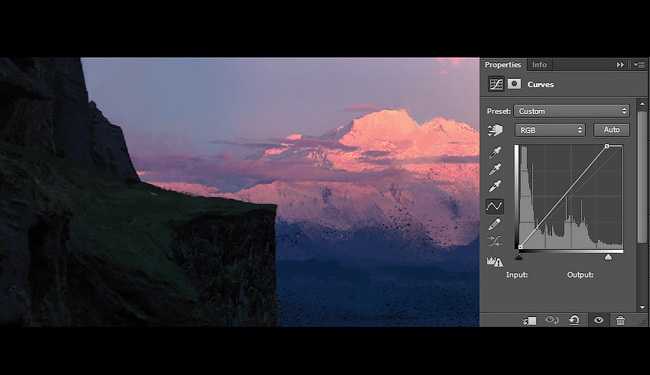Click the smooth curve values icon
The height and width of the screenshot is (375, 650).
[495, 241]
